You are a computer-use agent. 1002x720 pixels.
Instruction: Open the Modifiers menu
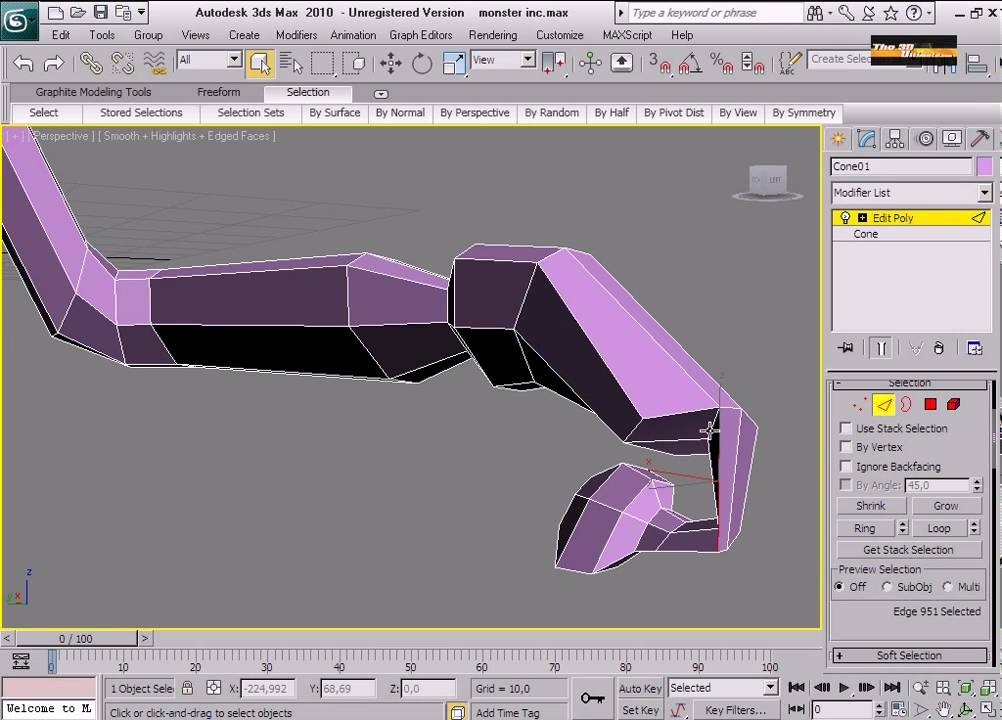pos(296,35)
